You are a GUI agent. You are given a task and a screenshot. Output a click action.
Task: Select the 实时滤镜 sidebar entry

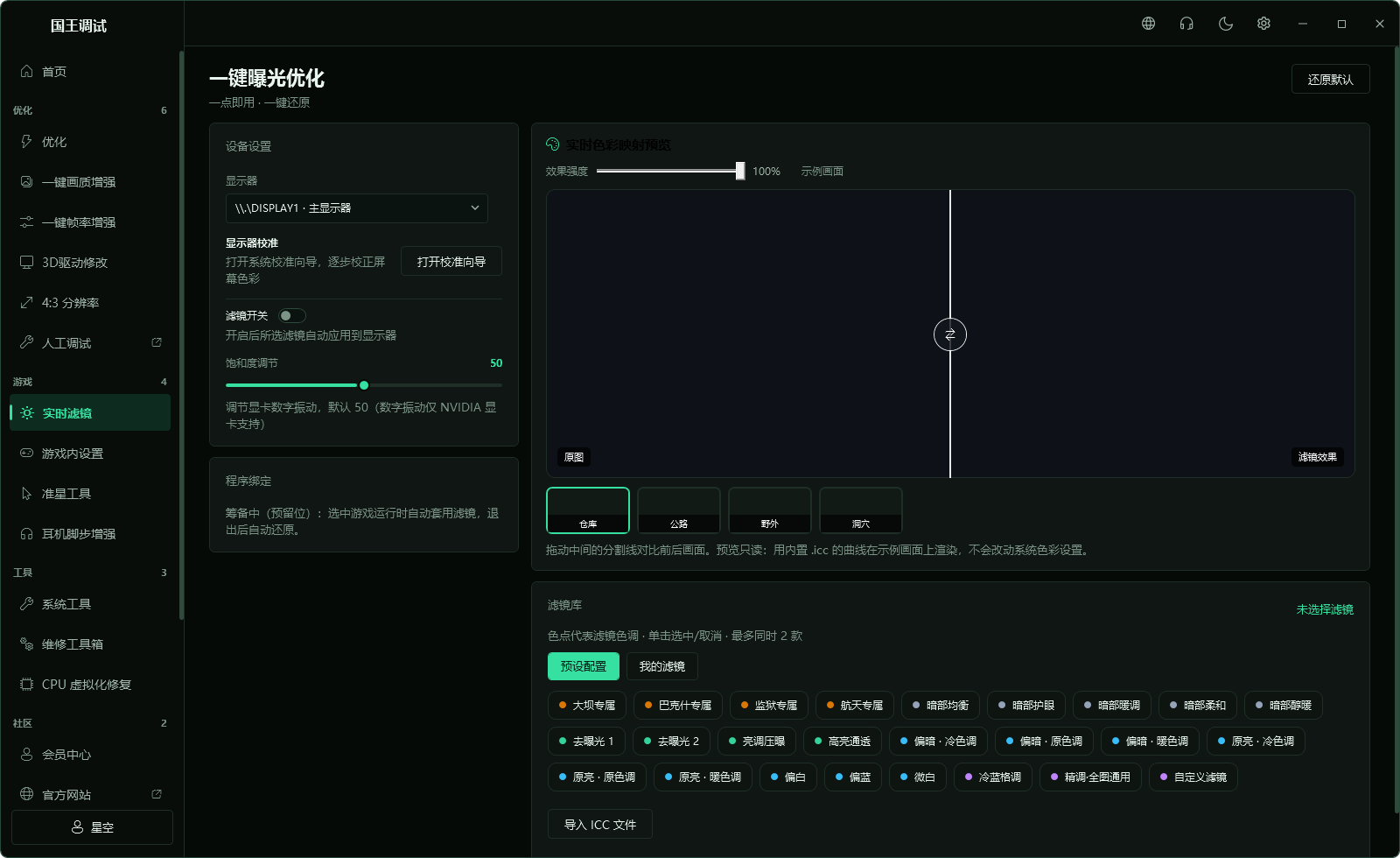(90, 413)
